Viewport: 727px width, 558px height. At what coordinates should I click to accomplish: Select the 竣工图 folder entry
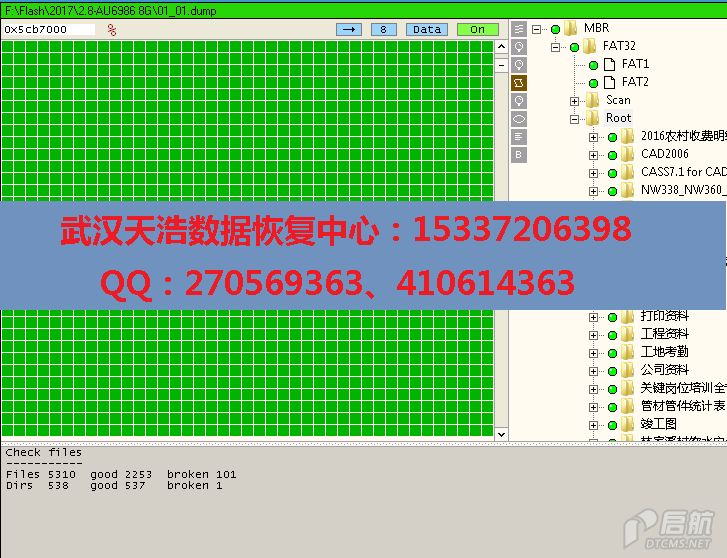(658, 424)
